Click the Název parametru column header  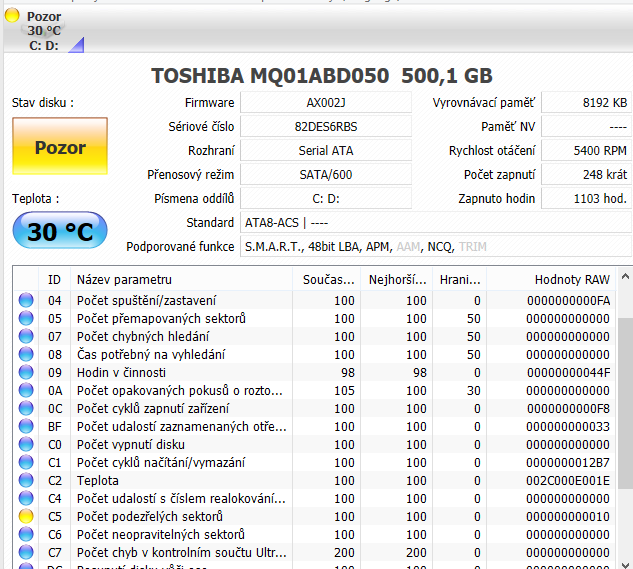tap(181, 279)
